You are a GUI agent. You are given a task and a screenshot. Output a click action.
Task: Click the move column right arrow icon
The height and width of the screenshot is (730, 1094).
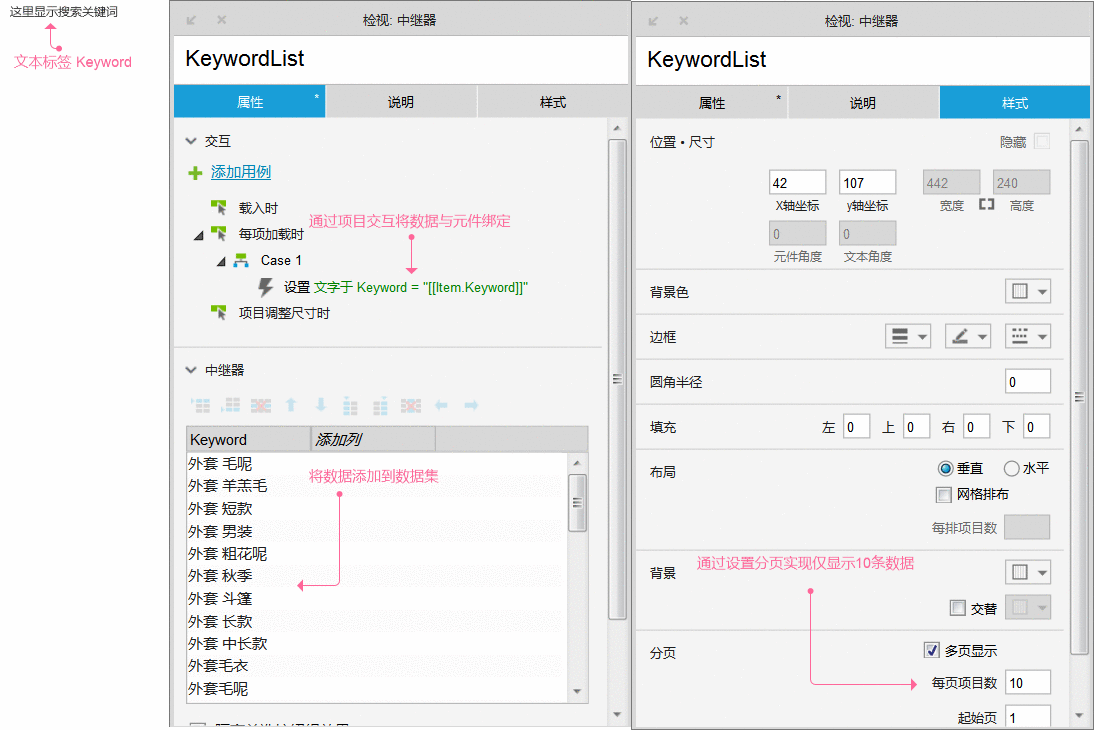point(471,405)
